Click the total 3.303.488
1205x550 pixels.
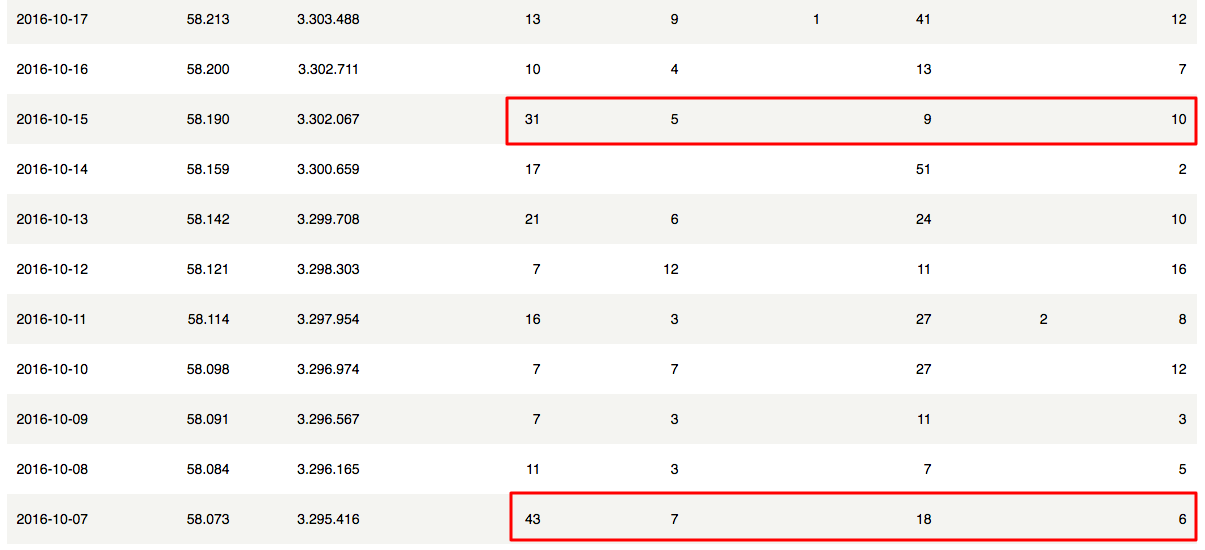[328, 19]
